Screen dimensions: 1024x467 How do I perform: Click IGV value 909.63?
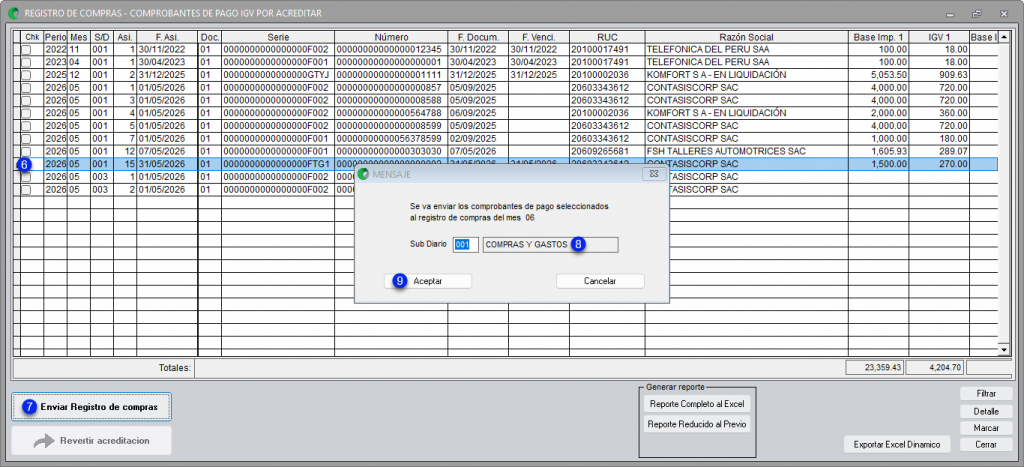(938, 75)
